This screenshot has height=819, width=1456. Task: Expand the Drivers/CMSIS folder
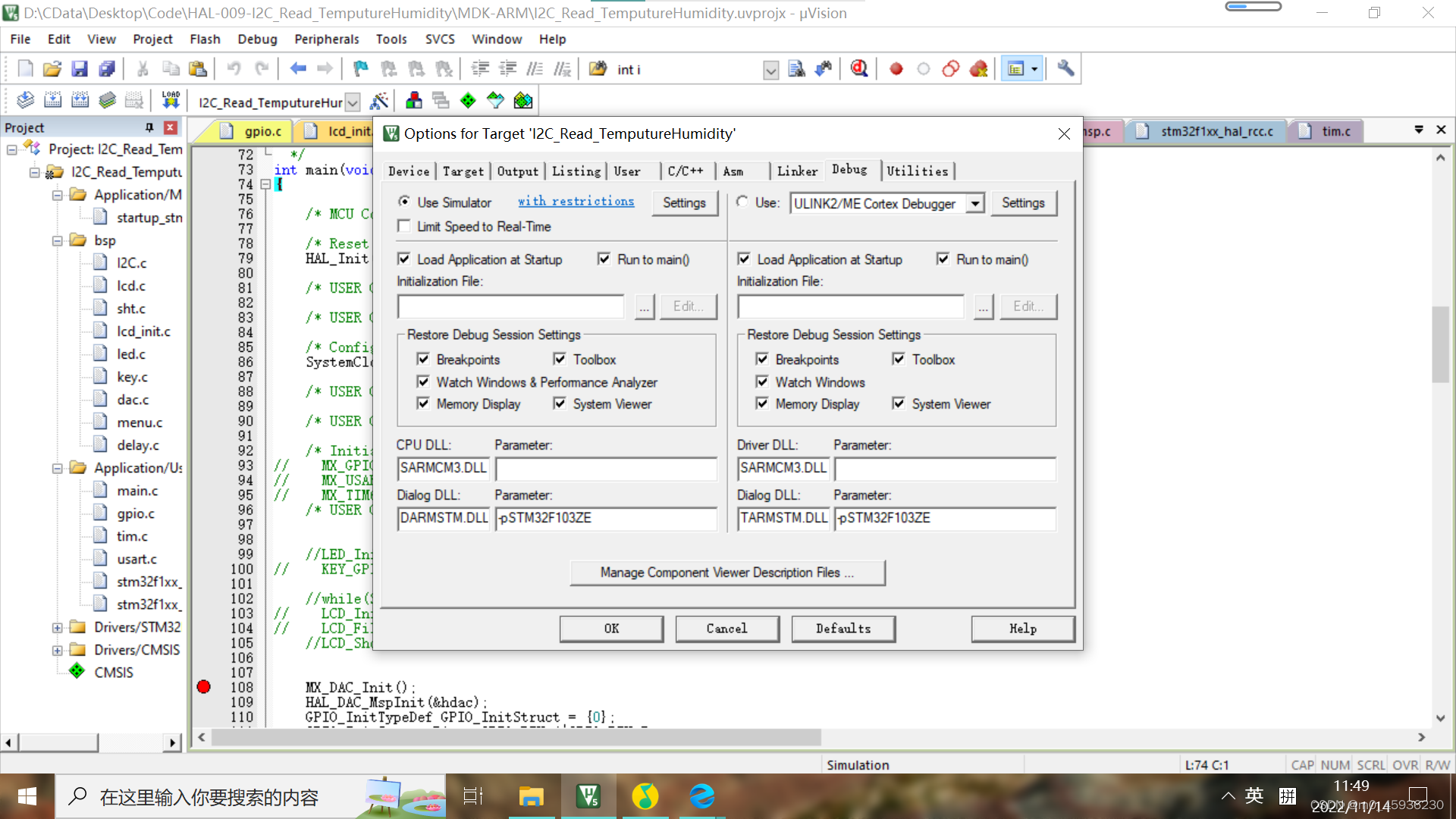(x=58, y=650)
